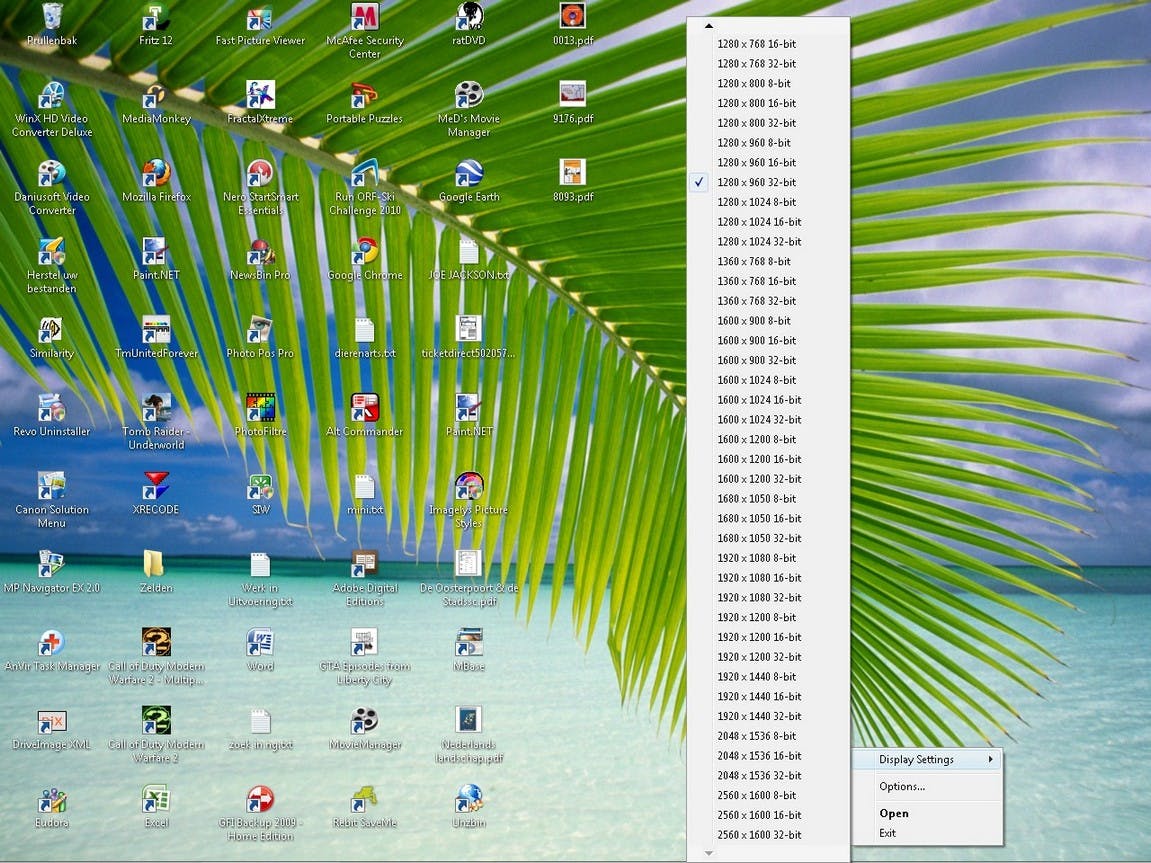Select the 0013.pdf file on desktop
1151x863 pixels.
(573, 24)
